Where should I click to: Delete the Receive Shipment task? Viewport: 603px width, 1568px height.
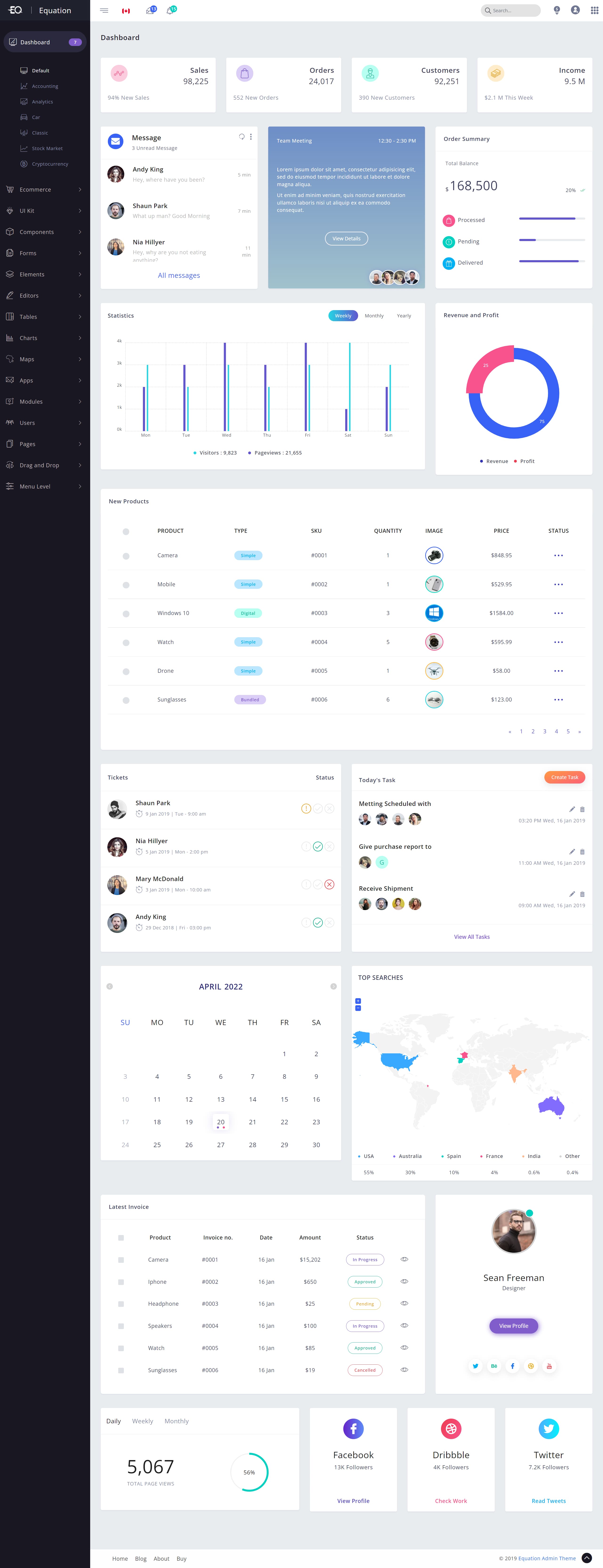(x=582, y=895)
